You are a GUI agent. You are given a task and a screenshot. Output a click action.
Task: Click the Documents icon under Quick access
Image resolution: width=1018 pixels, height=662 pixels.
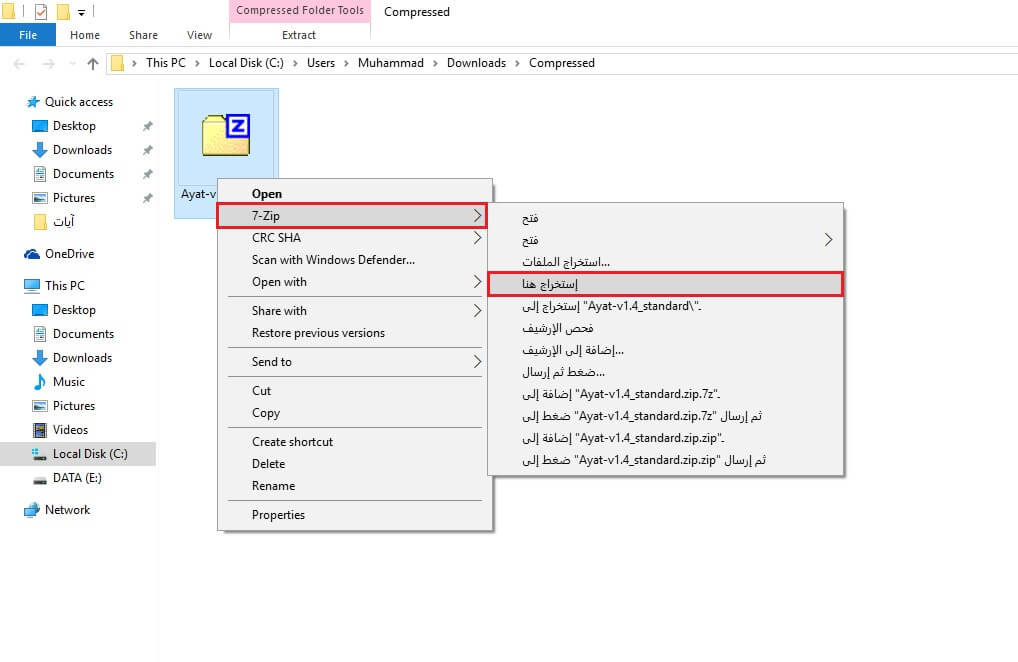40,174
